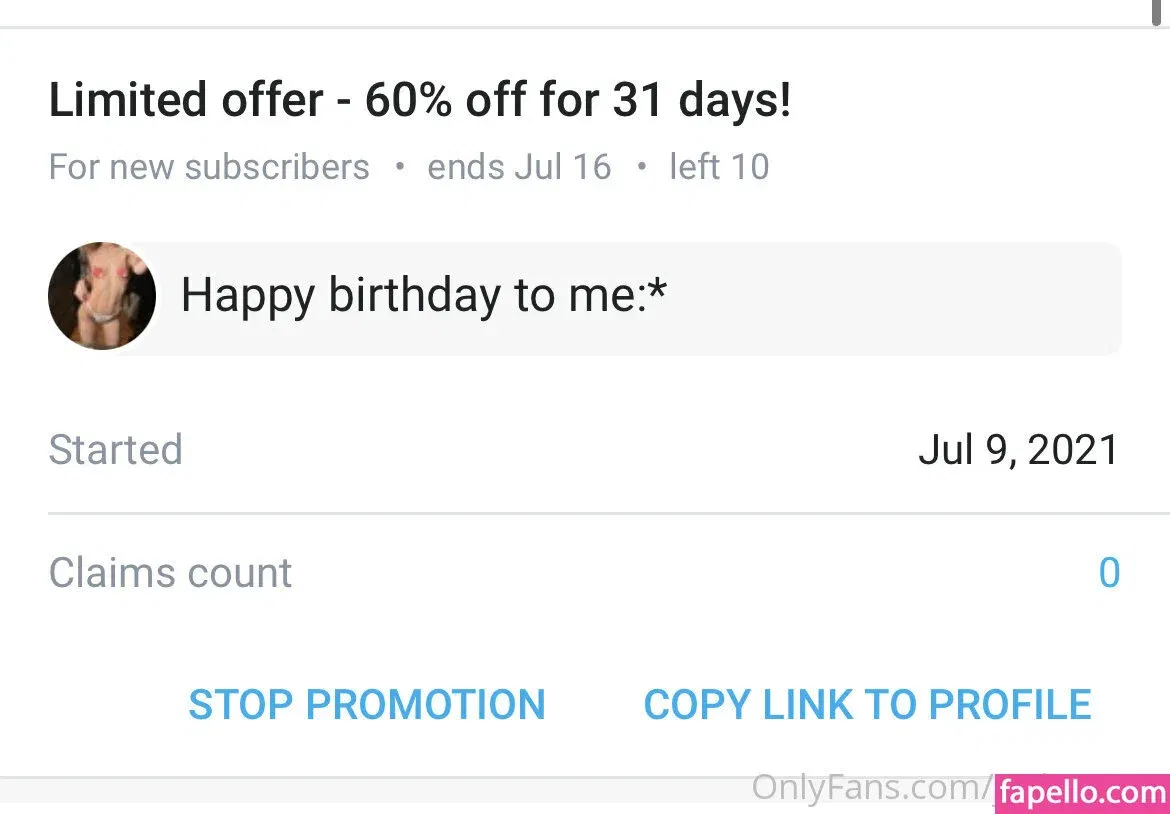The width and height of the screenshot is (1170, 814).
Task: Select the 'Jul 9, 2021' start date
Action: pos(1018,450)
